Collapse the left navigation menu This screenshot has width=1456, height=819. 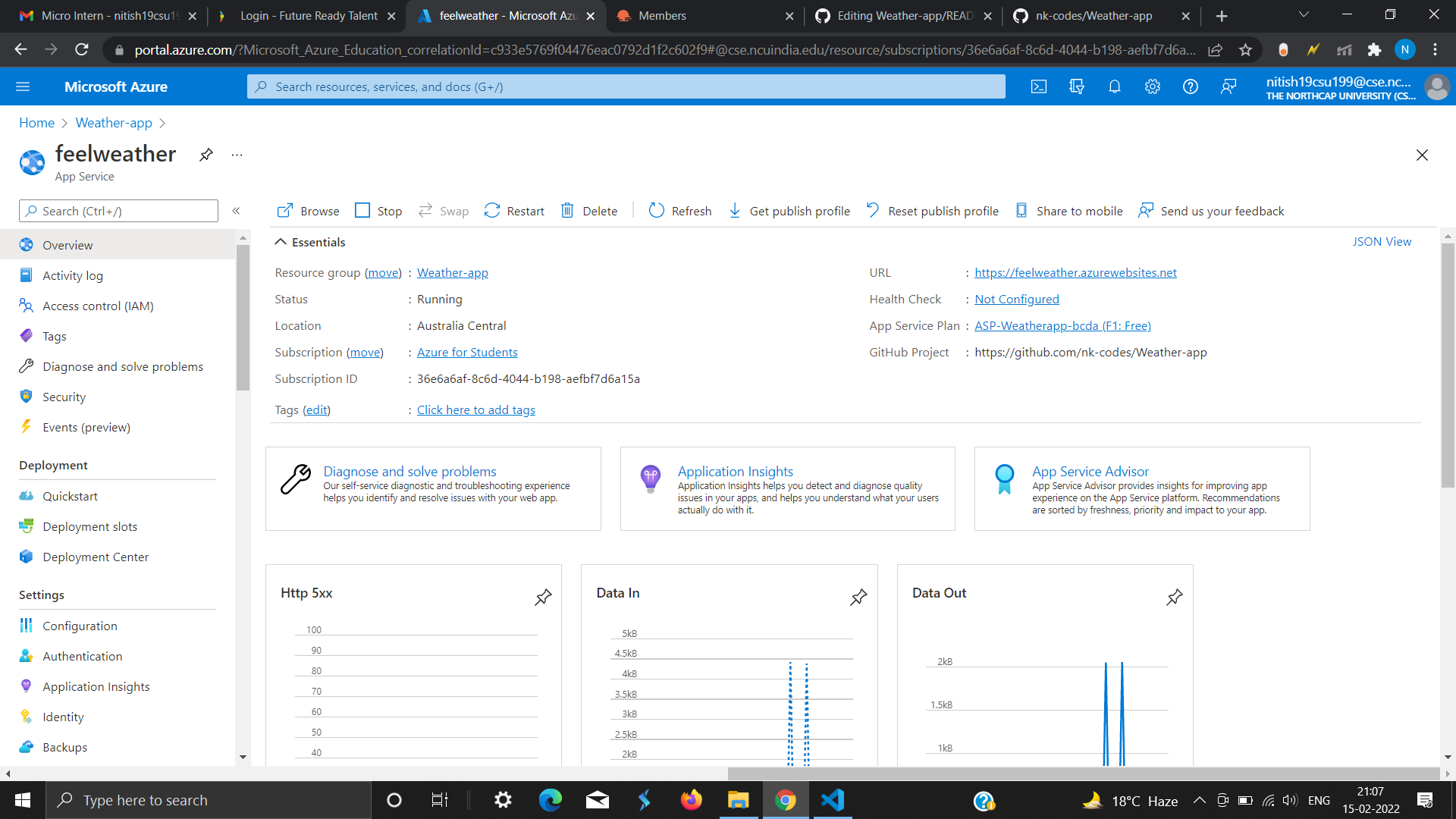click(x=236, y=211)
